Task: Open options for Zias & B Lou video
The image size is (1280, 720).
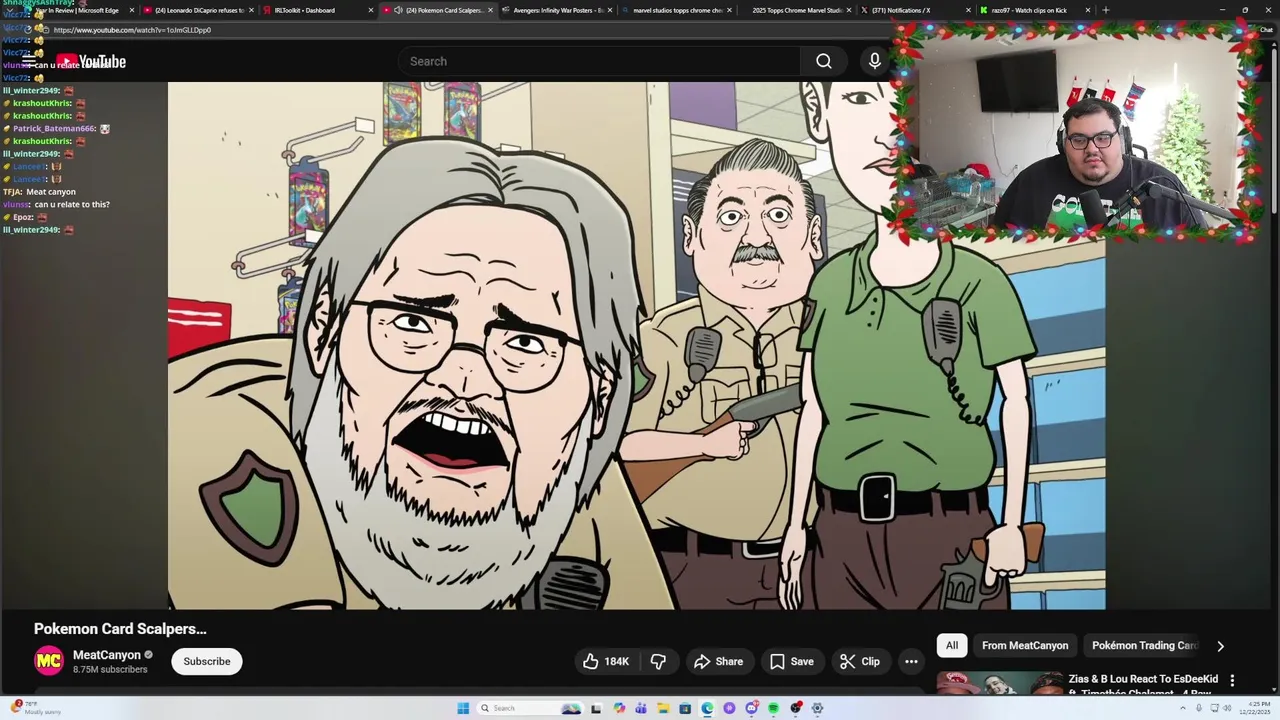Action: (x=1232, y=680)
